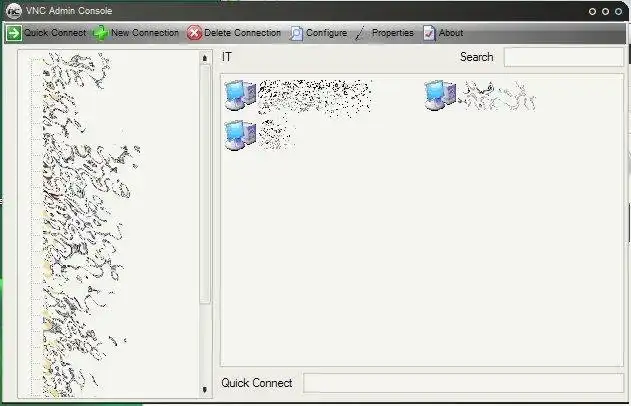The image size is (631, 406).
Task: Click the IT group heading text
Action: (227, 57)
